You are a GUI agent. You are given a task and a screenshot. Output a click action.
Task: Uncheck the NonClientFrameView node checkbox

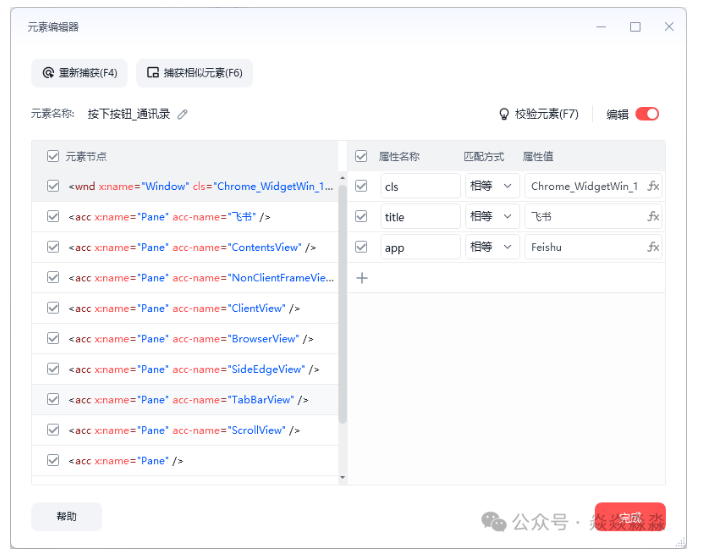[x=53, y=277]
